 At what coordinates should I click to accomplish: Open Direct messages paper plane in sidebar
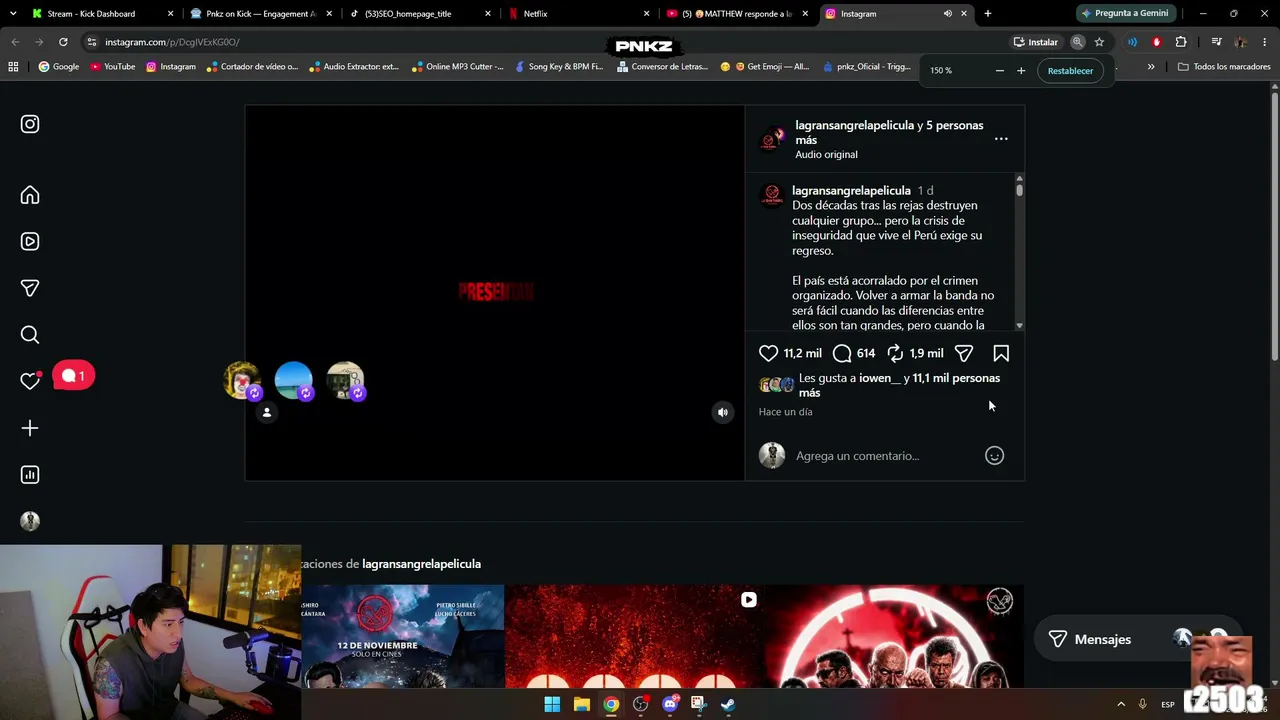pyautogui.click(x=30, y=288)
